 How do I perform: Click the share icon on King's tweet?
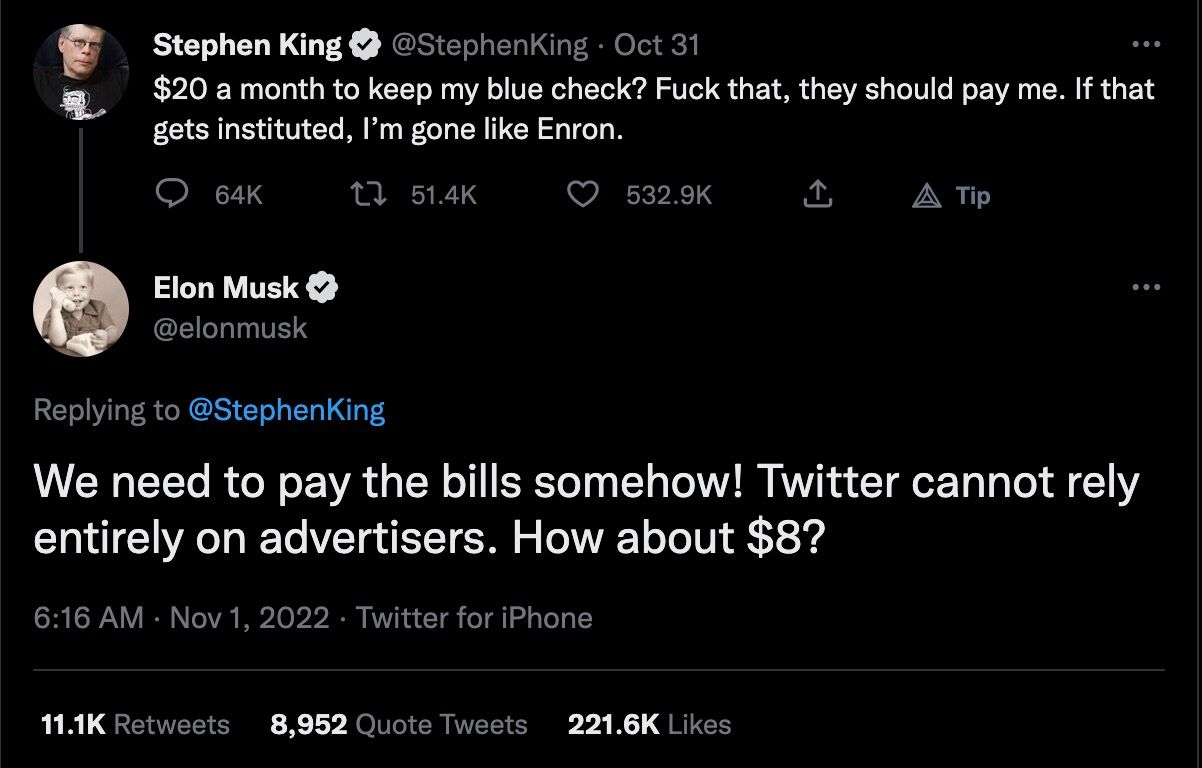[817, 194]
